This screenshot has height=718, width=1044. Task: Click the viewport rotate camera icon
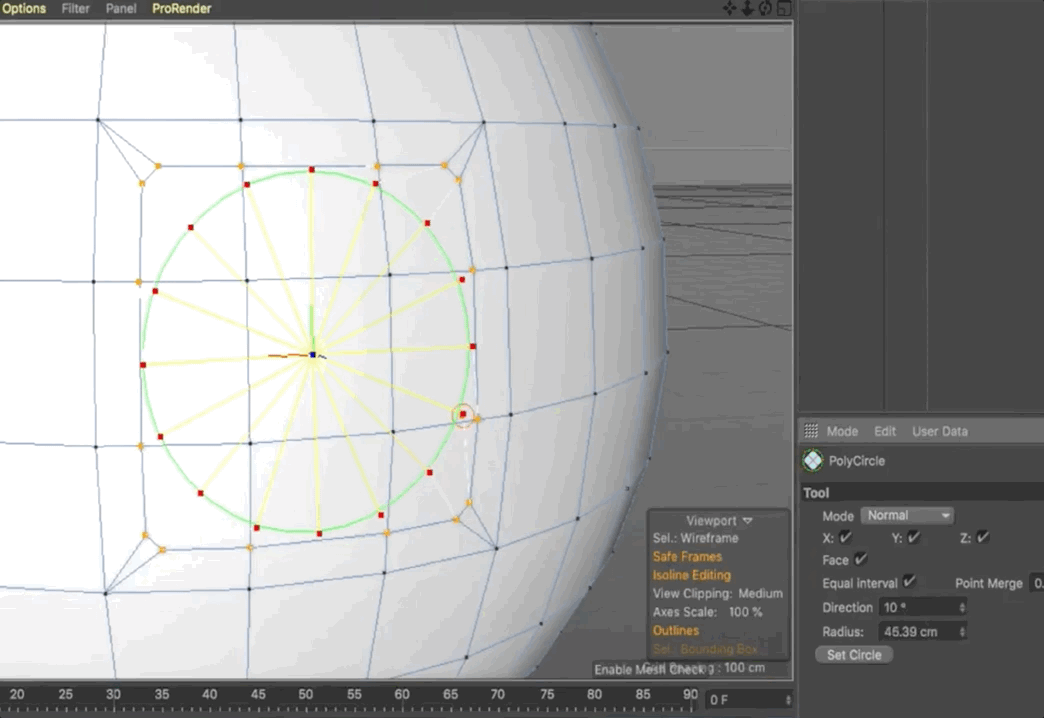pyautogui.click(x=765, y=8)
